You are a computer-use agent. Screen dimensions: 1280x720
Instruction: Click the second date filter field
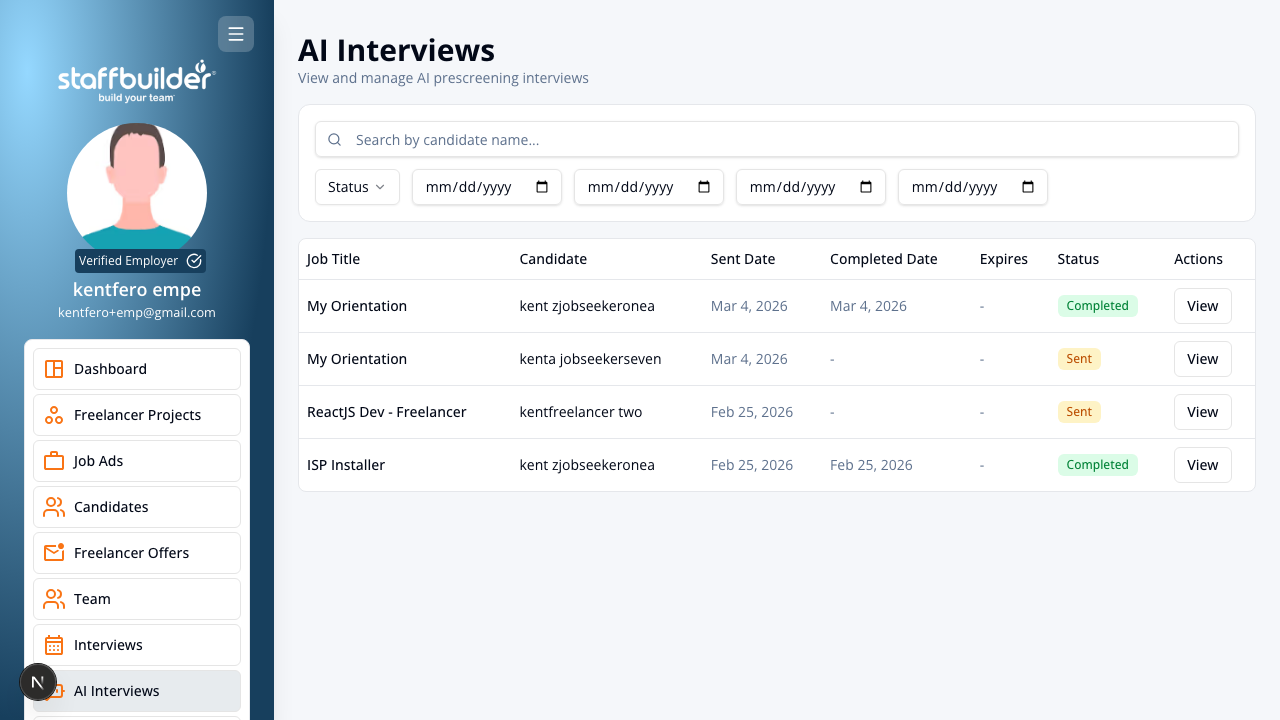click(x=649, y=187)
